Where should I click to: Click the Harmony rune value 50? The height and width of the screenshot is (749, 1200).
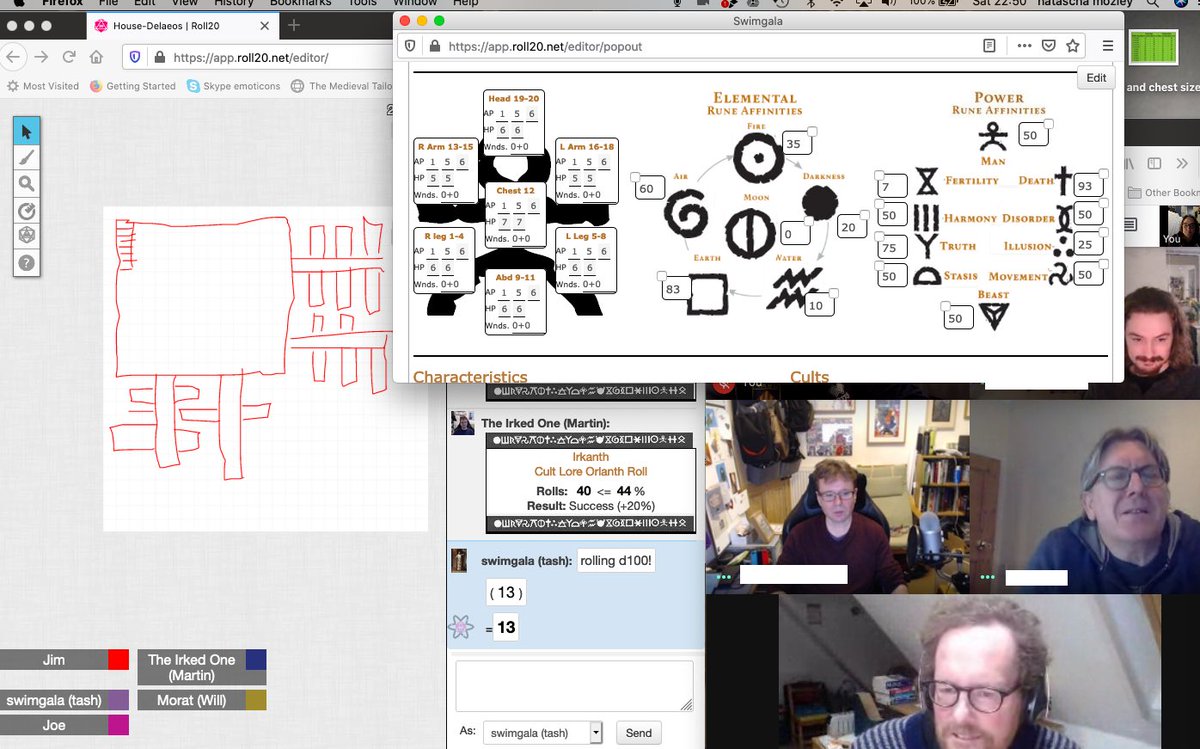[890, 216]
